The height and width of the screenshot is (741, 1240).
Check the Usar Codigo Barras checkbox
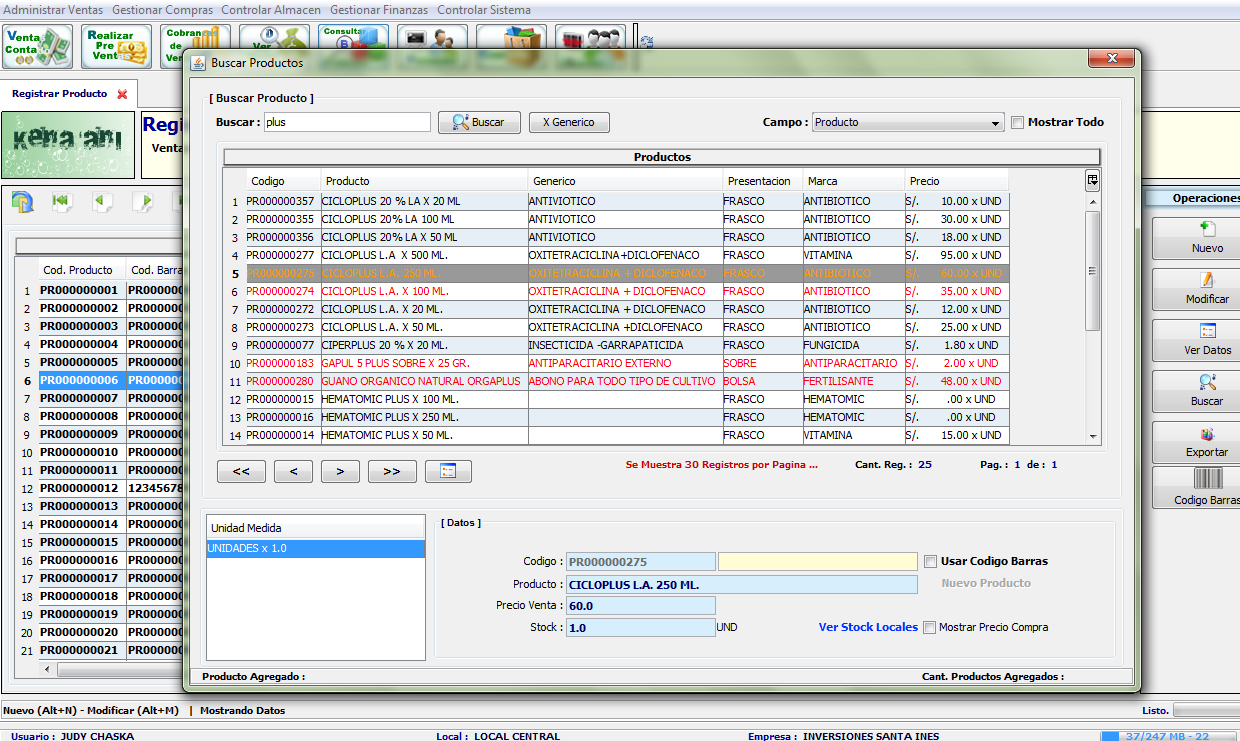pos(930,561)
